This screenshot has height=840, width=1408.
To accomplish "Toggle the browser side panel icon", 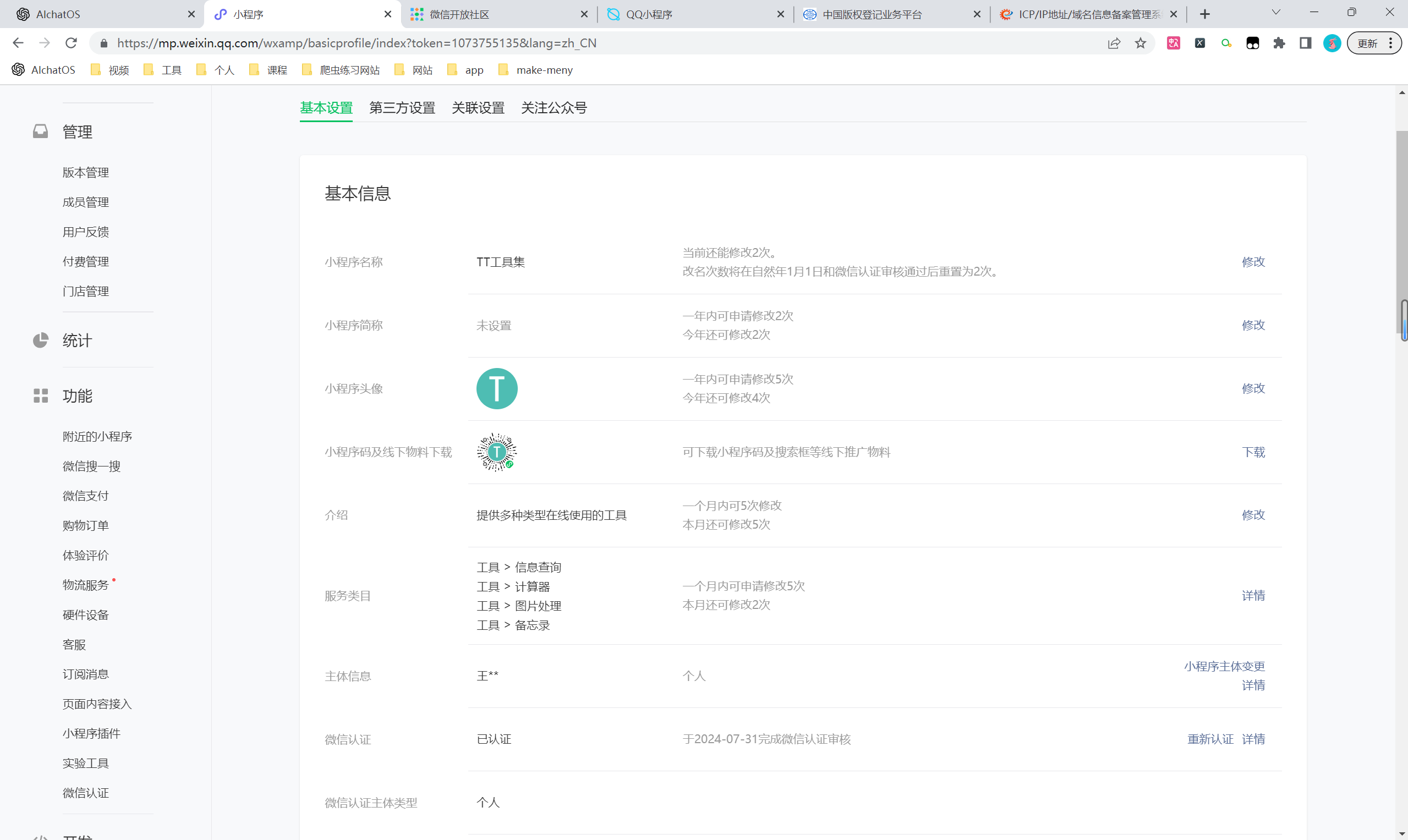I will point(1306,43).
